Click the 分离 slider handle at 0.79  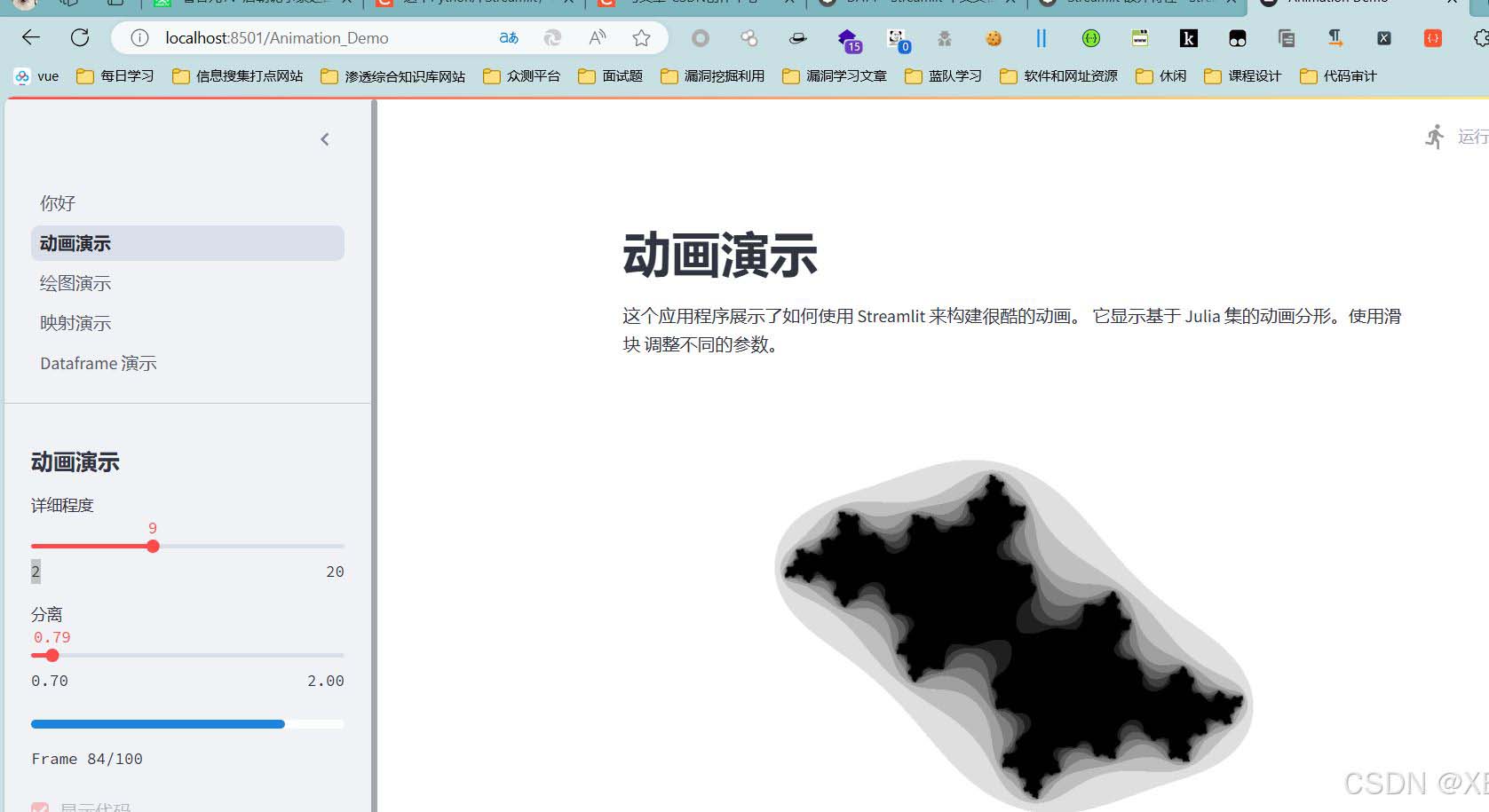coord(52,655)
